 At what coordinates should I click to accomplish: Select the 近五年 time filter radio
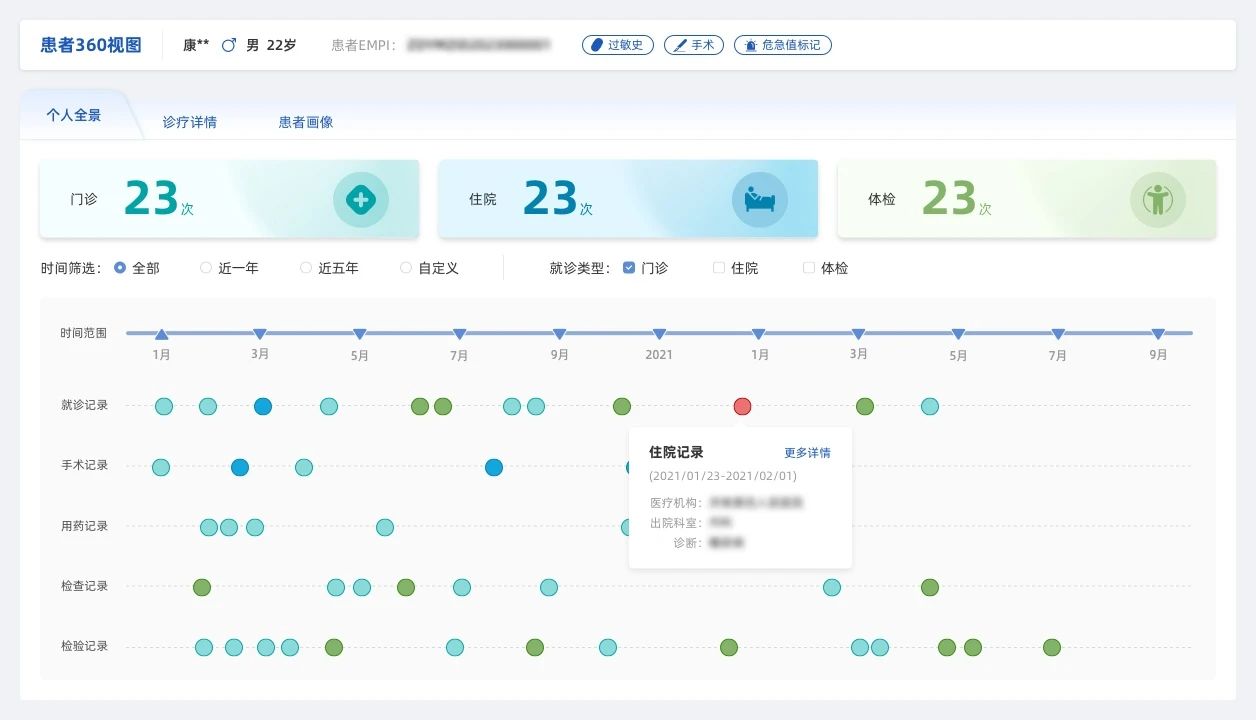306,267
